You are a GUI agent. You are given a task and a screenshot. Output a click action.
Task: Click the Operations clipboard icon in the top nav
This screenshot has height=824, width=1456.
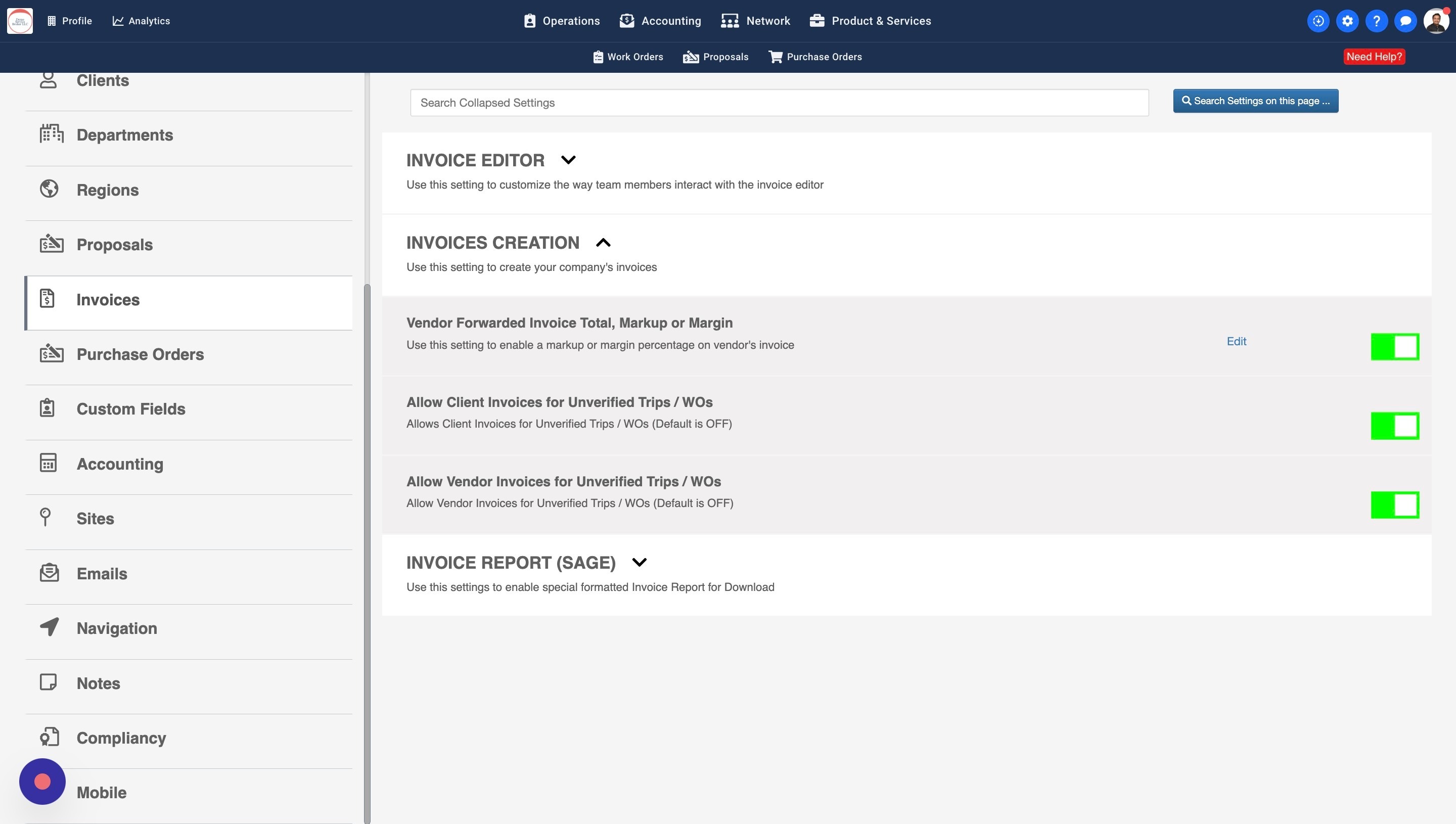530,21
